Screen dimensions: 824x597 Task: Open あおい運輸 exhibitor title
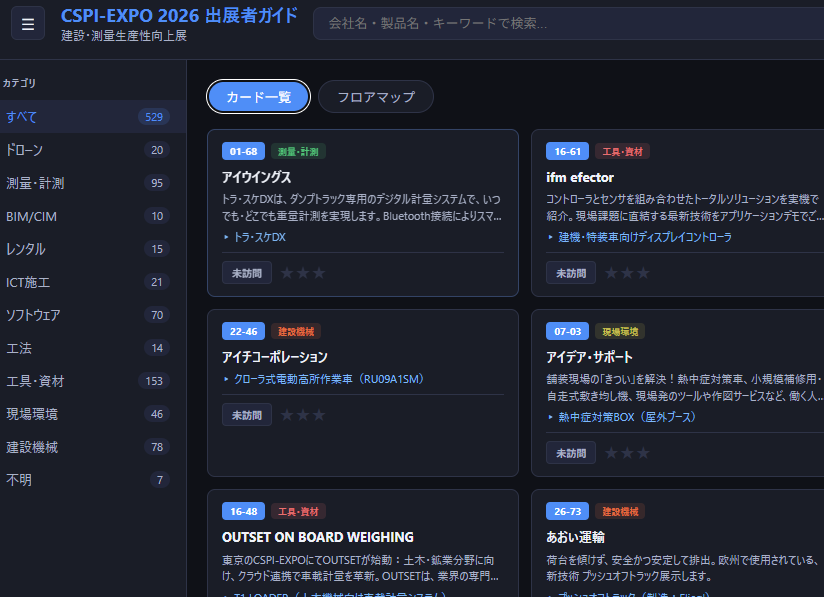pos(575,537)
